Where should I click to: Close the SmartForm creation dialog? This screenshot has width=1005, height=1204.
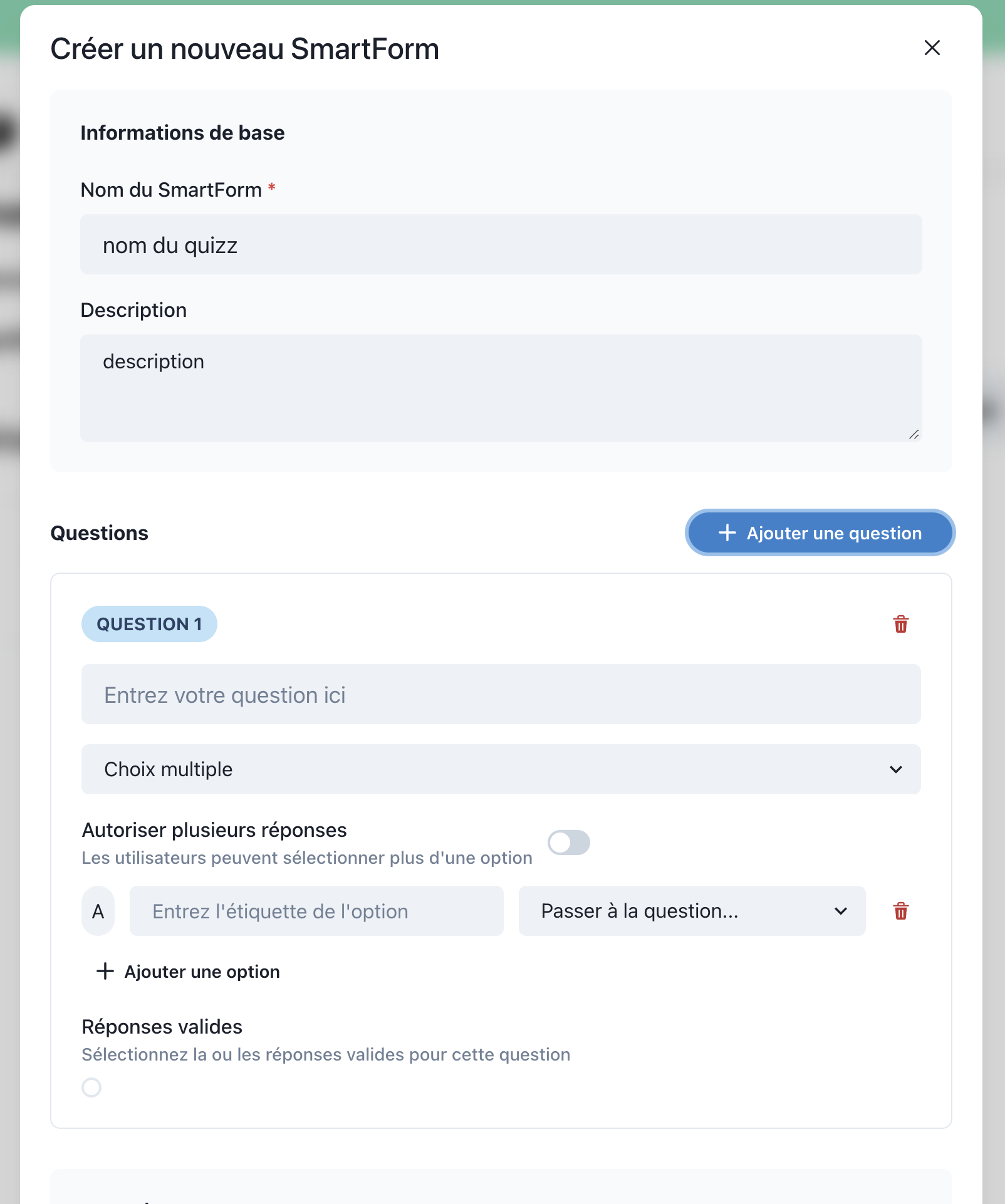932,48
